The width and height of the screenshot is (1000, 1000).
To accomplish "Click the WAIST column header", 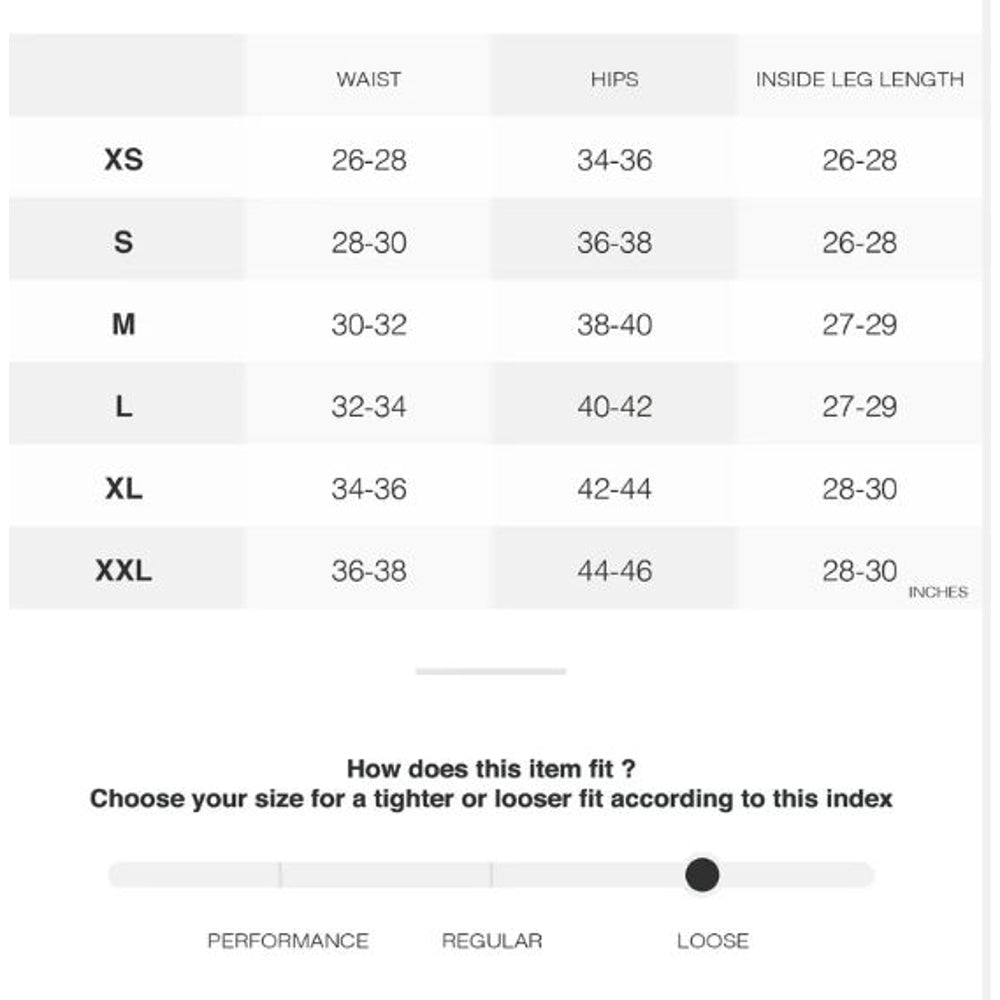I will point(369,79).
